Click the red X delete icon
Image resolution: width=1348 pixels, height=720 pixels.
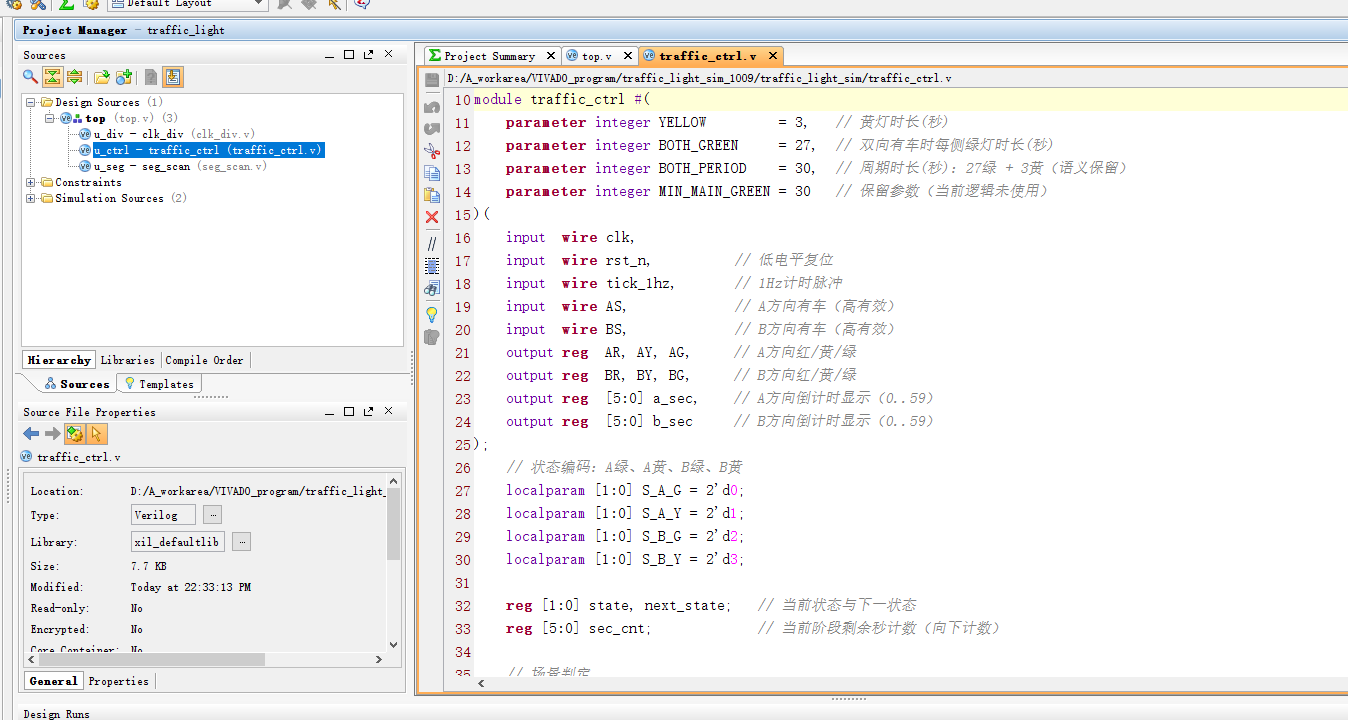(x=432, y=217)
